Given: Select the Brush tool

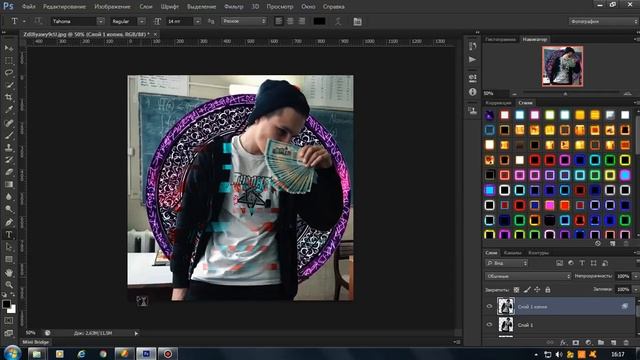Looking at the screenshot, I should 9,135.
